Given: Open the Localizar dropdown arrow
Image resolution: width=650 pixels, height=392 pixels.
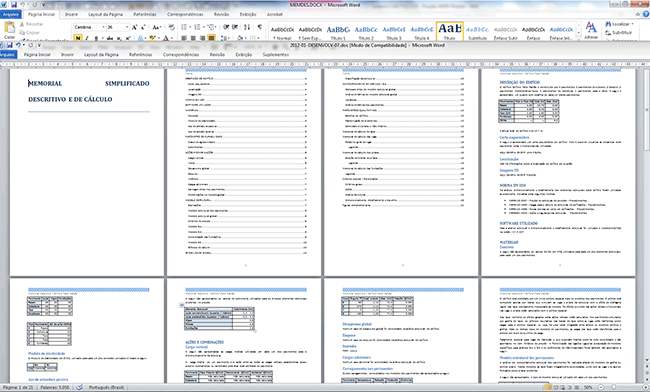Looking at the screenshot, I should pos(633,24).
